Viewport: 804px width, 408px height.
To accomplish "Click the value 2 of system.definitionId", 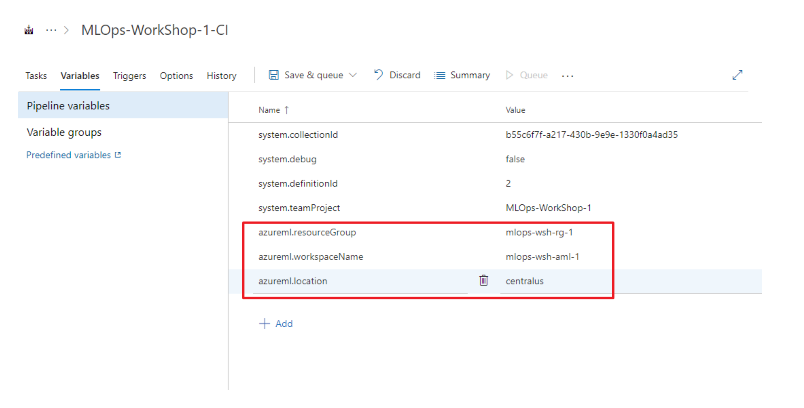I will (508, 183).
